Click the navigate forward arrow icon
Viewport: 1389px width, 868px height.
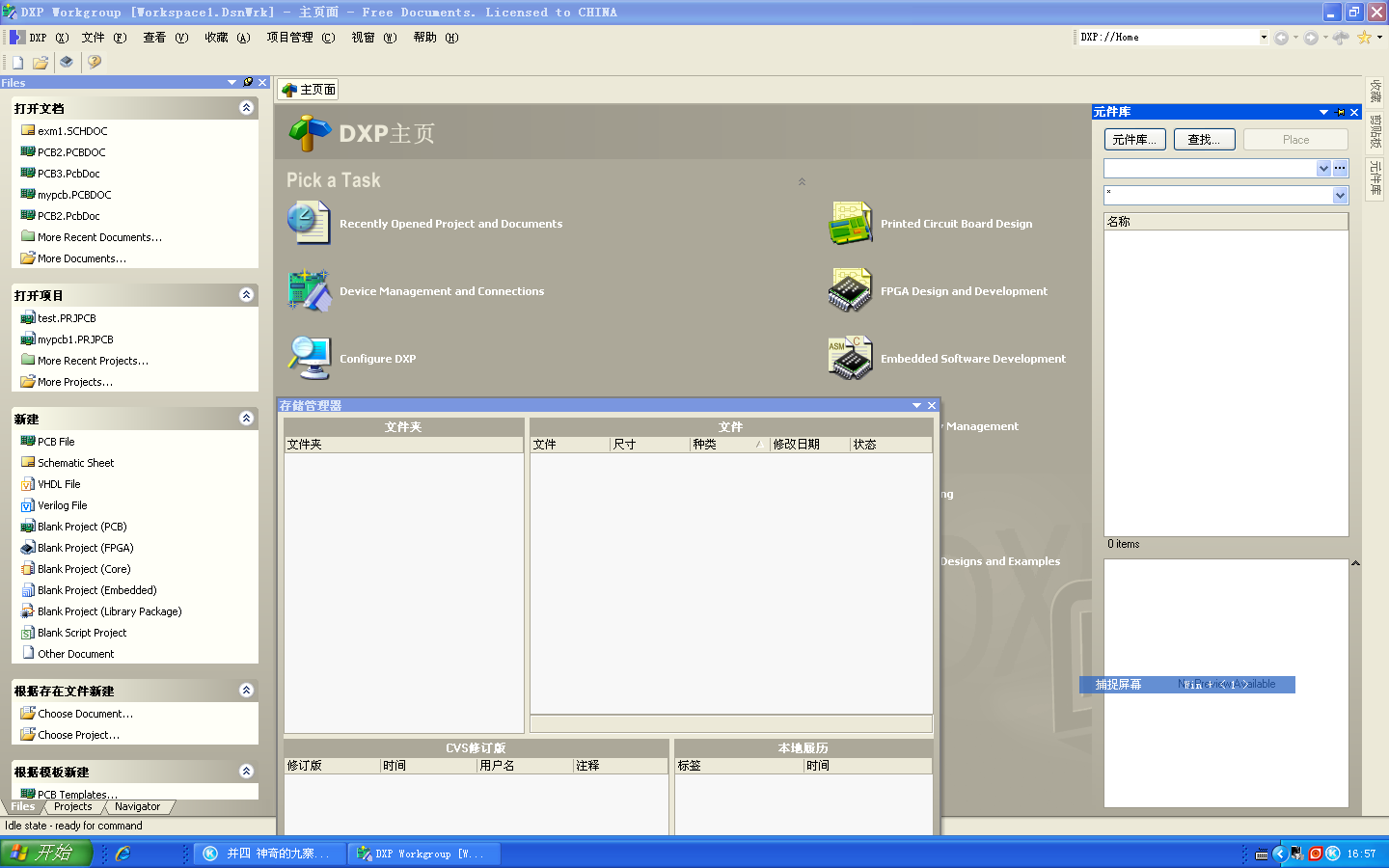click(x=1311, y=38)
